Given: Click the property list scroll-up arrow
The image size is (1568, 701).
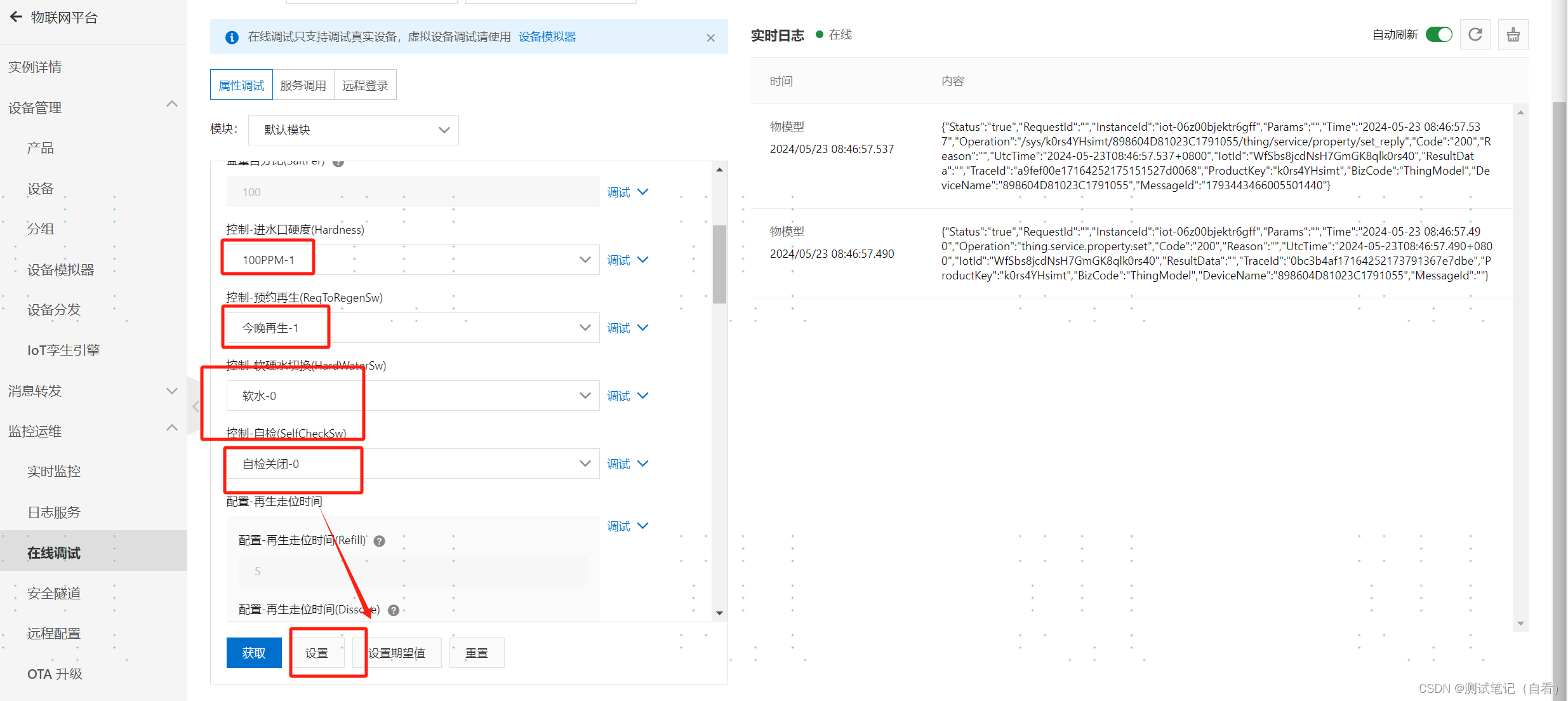Looking at the screenshot, I should point(719,170).
